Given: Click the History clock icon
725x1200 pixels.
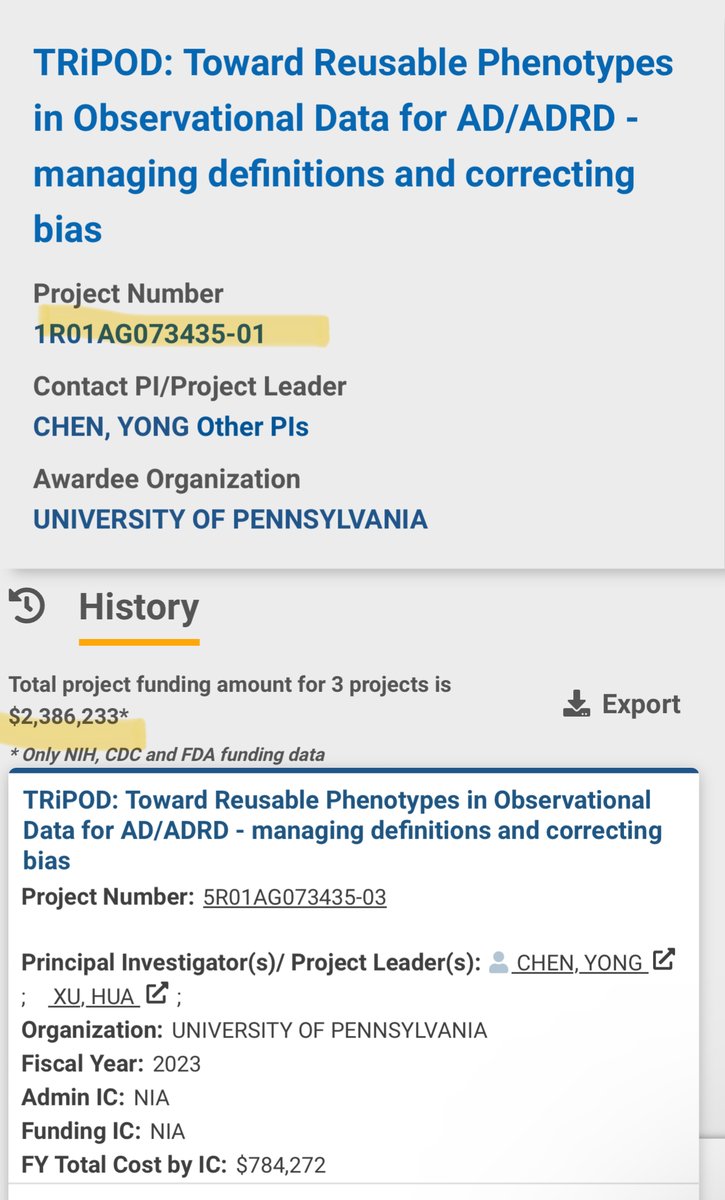Looking at the screenshot, I should coord(26,607).
